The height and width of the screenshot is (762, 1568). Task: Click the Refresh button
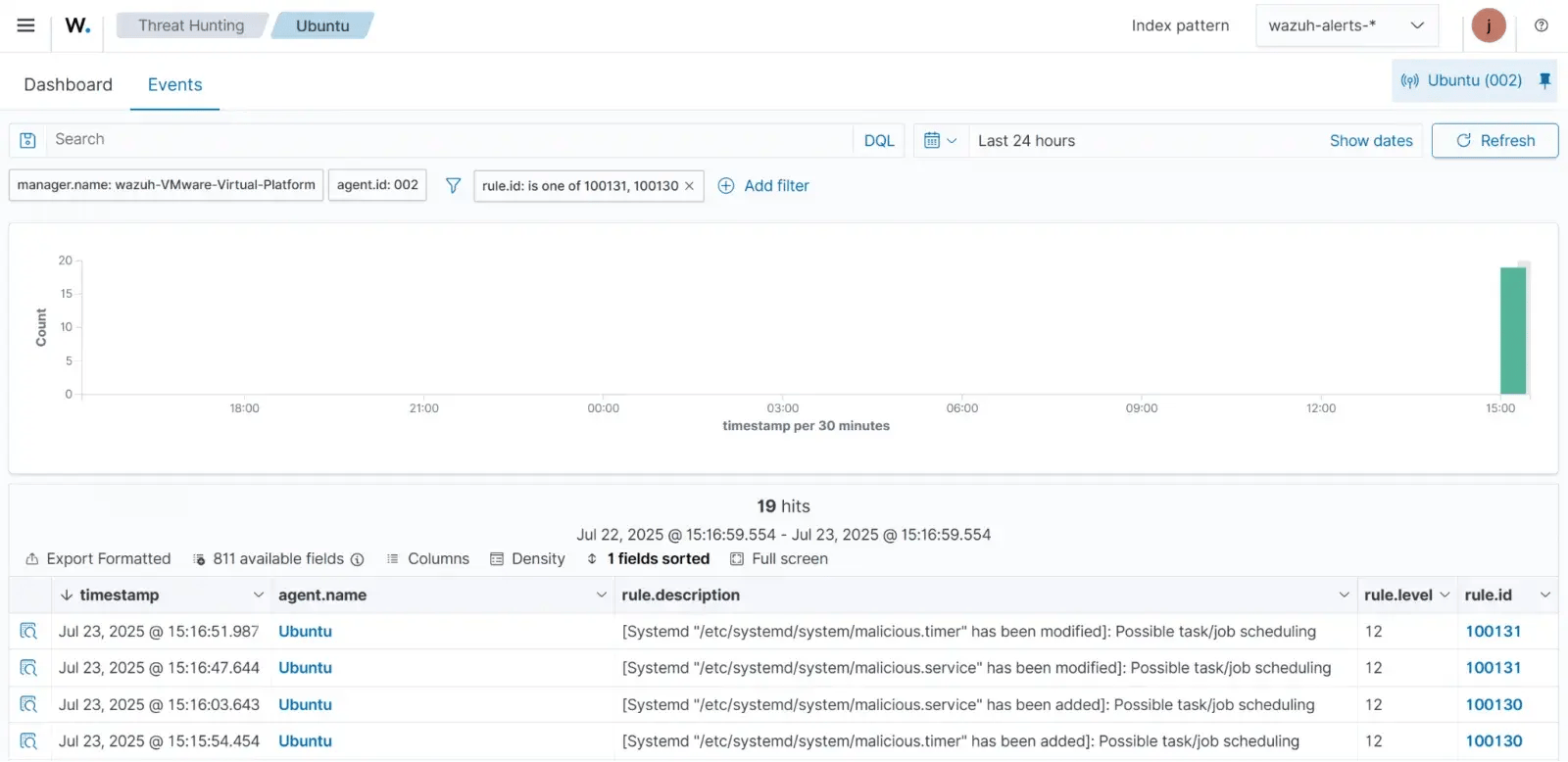coord(1494,140)
